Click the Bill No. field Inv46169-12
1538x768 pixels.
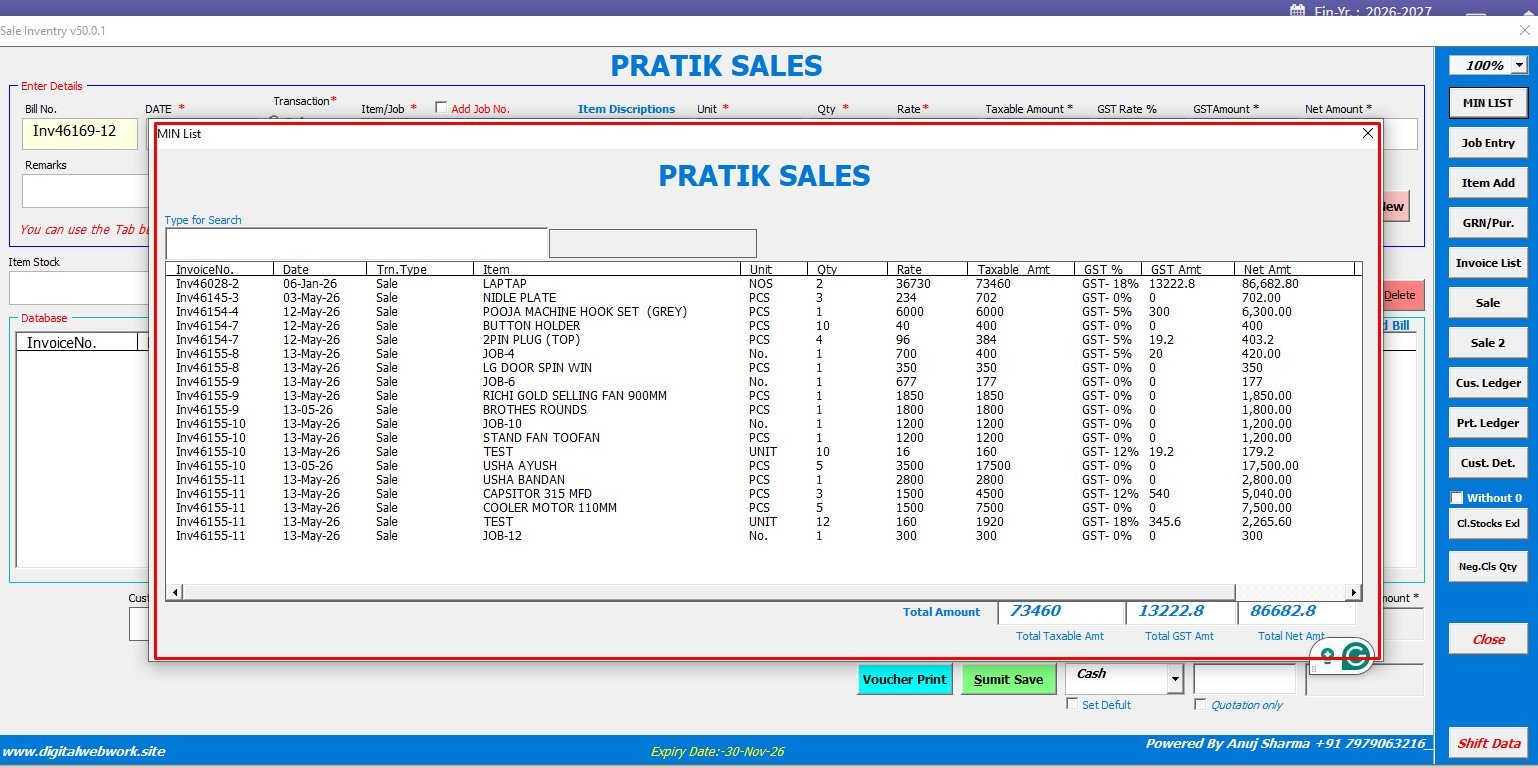tap(80, 133)
